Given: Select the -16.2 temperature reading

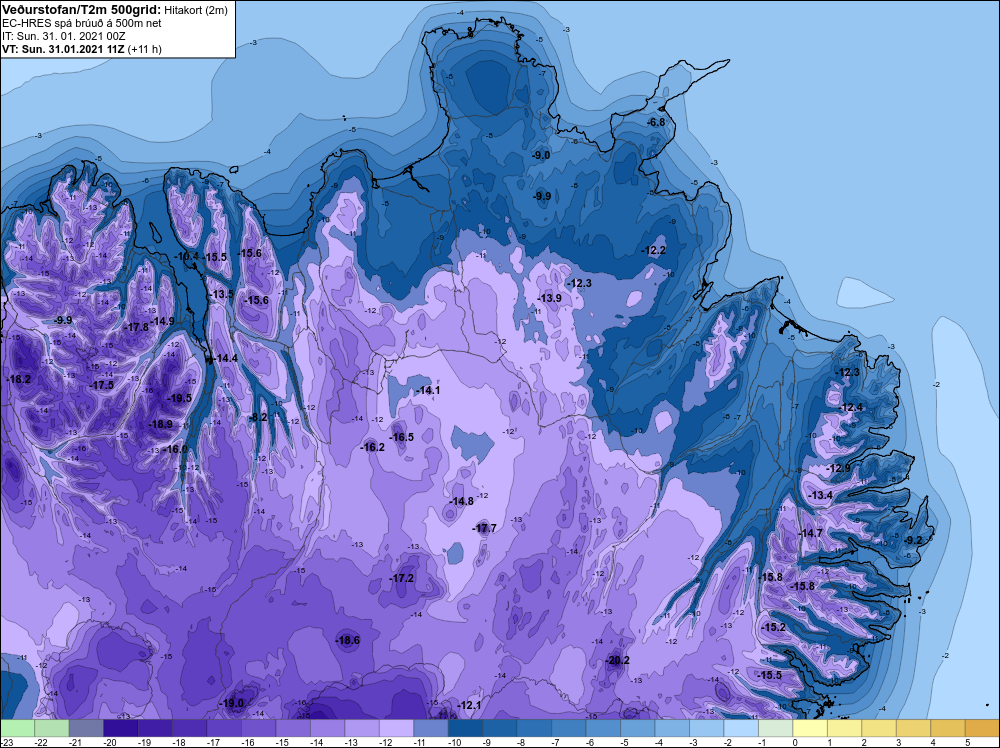Looking at the screenshot, I should pyautogui.click(x=373, y=447).
